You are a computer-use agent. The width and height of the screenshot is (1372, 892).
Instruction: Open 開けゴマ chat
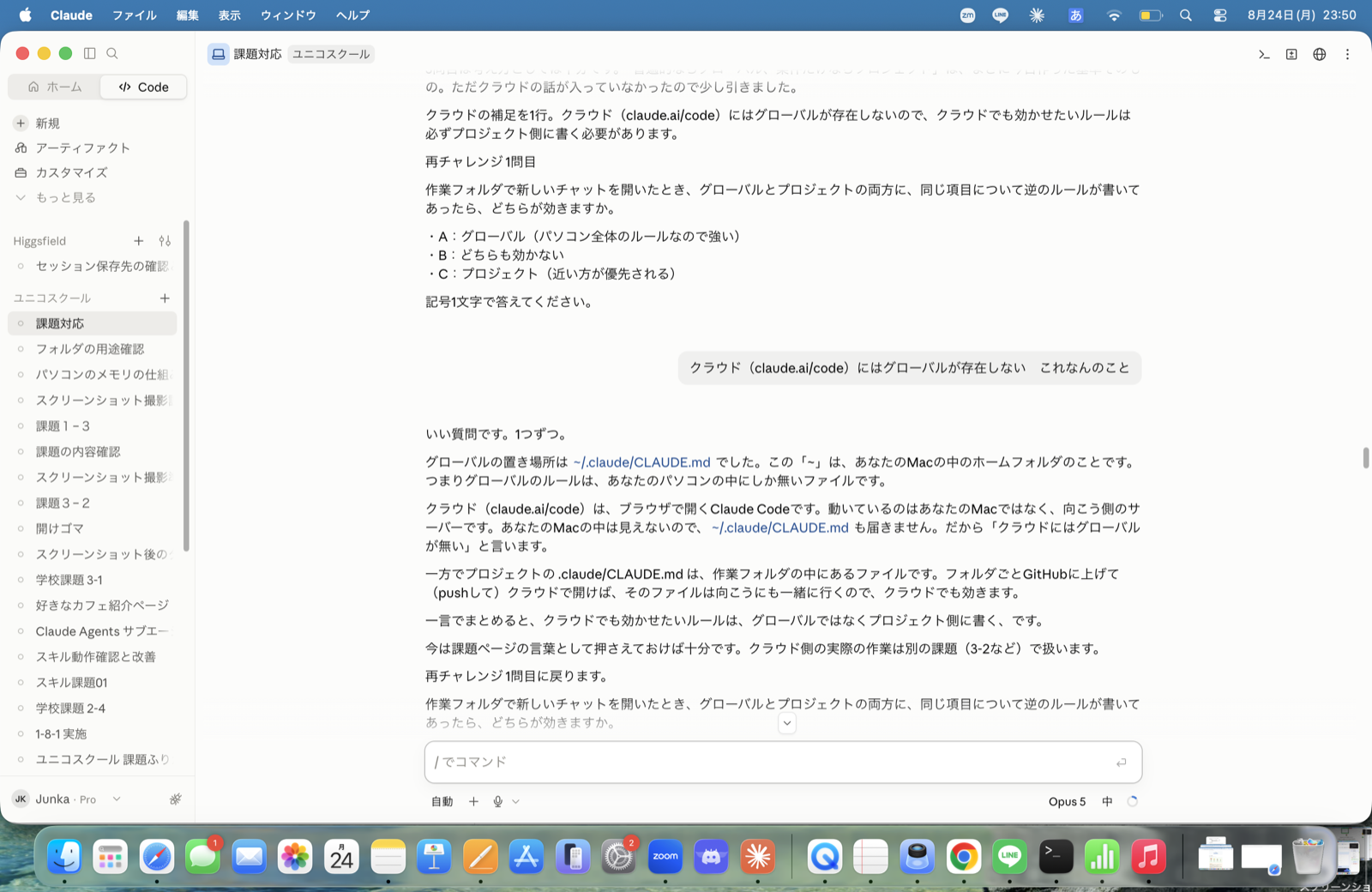(93, 528)
